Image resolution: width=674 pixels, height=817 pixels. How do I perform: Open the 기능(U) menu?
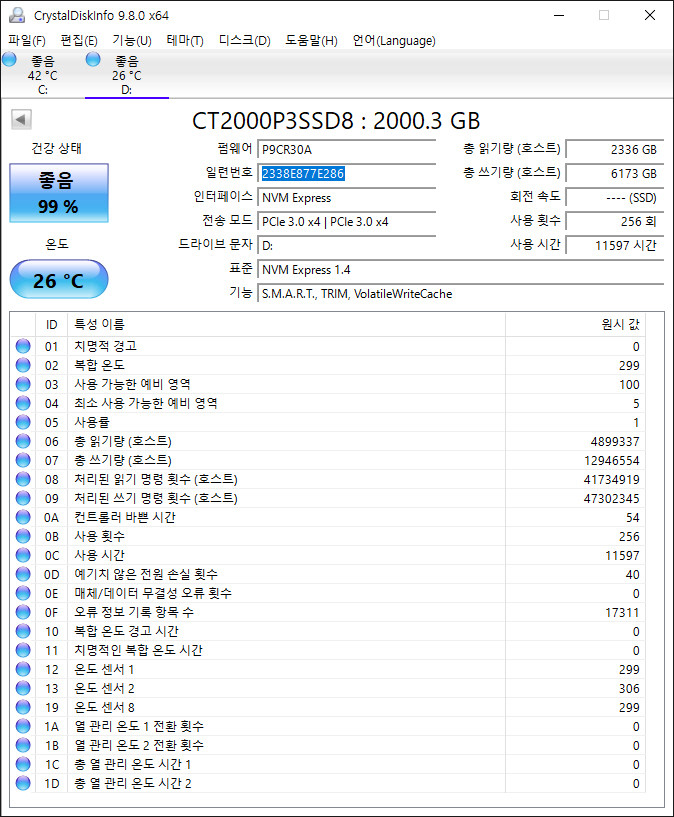(132, 41)
